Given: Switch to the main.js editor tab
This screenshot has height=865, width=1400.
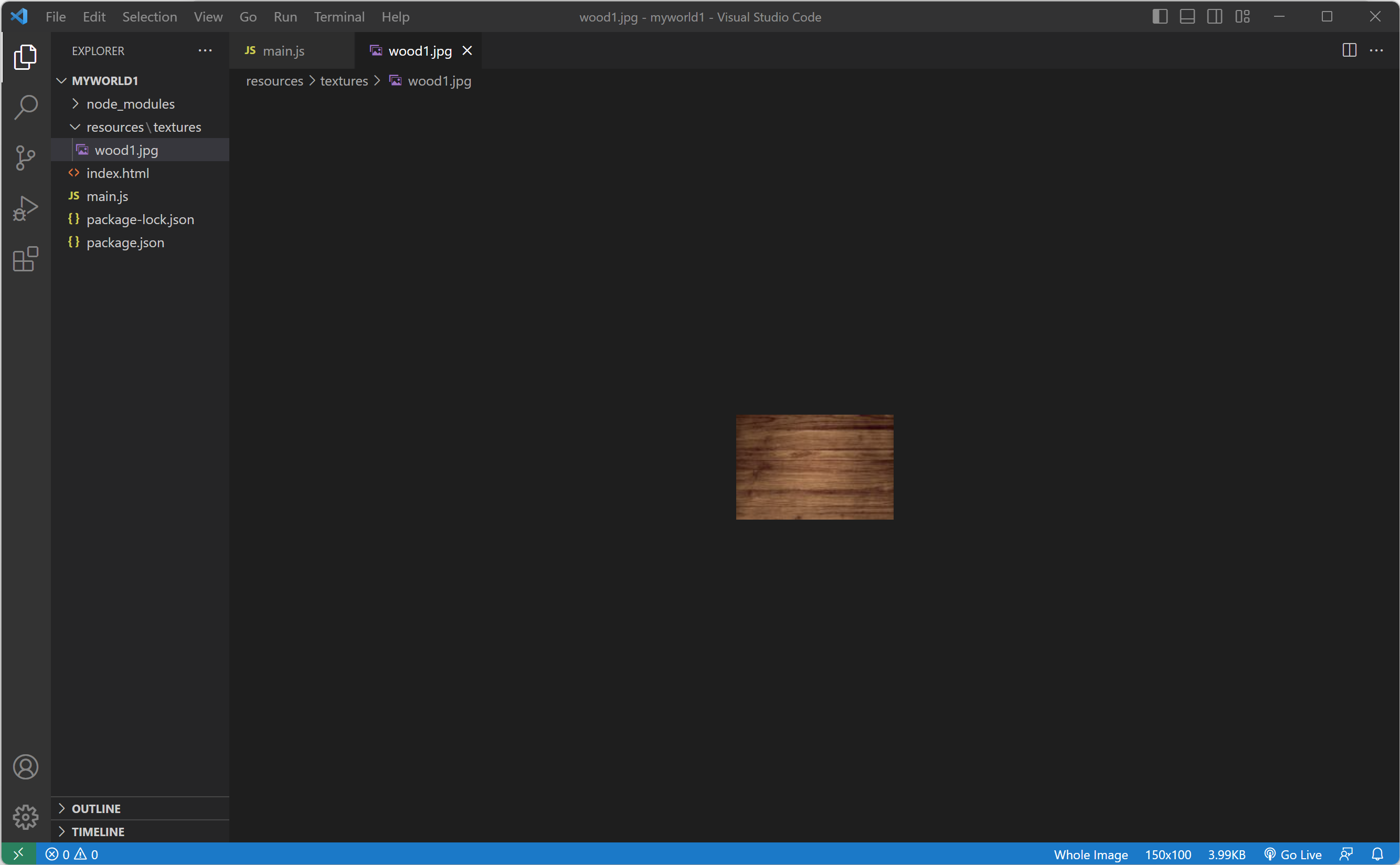Looking at the screenshot, I should pos(283,51).
